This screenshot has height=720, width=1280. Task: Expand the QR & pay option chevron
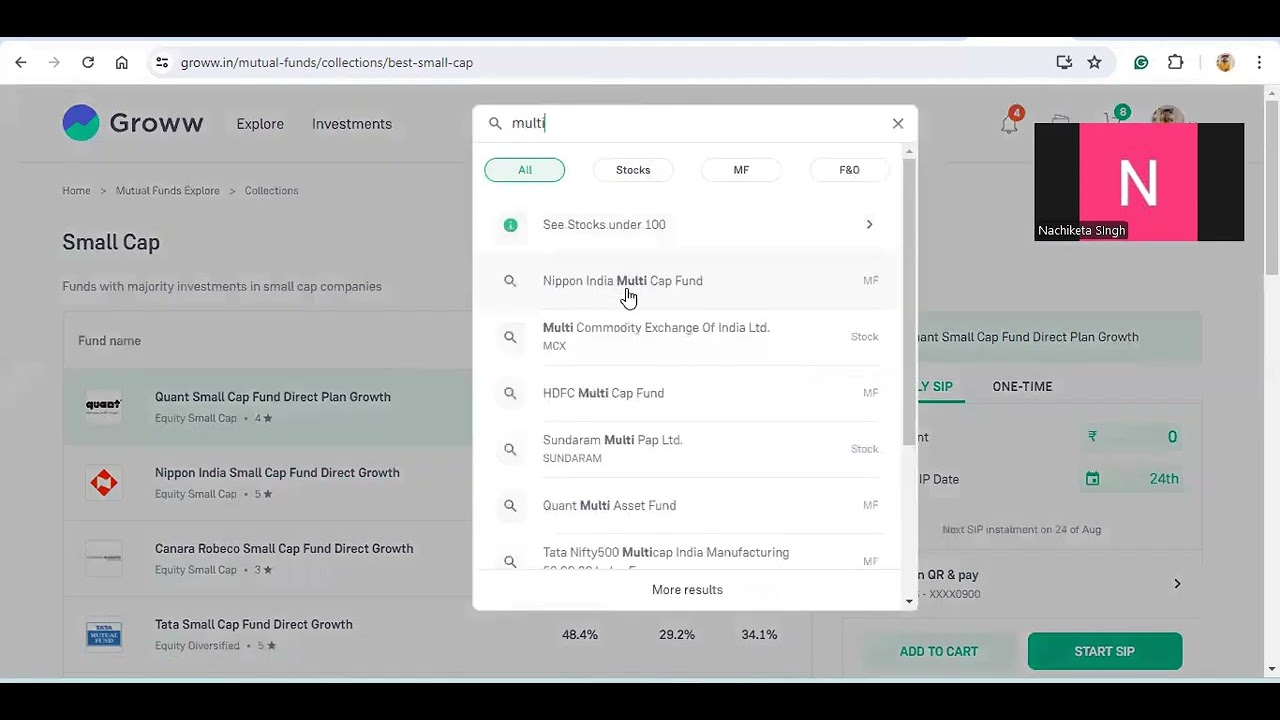click(1177, 584)
